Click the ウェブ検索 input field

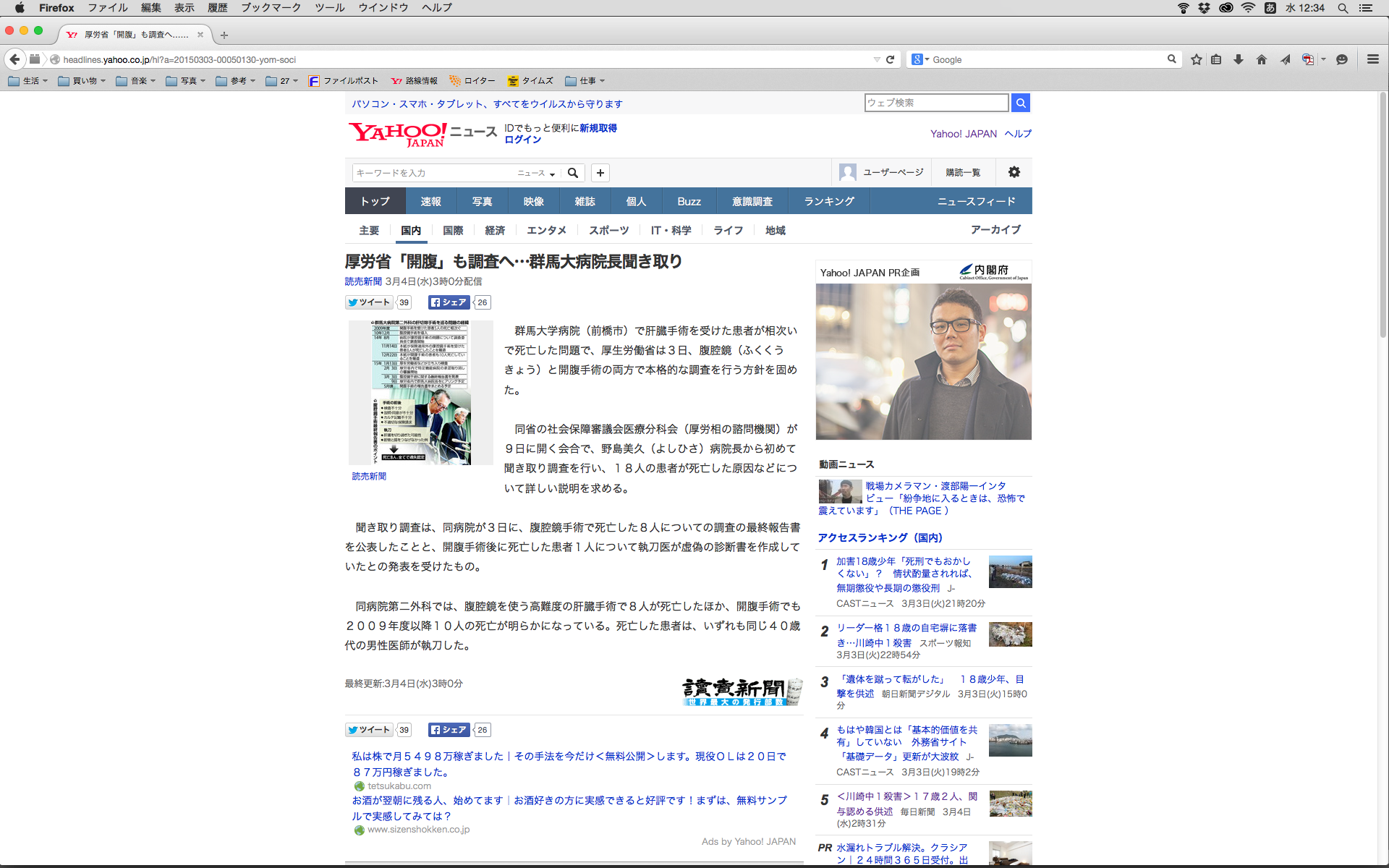tap(936, 103)
